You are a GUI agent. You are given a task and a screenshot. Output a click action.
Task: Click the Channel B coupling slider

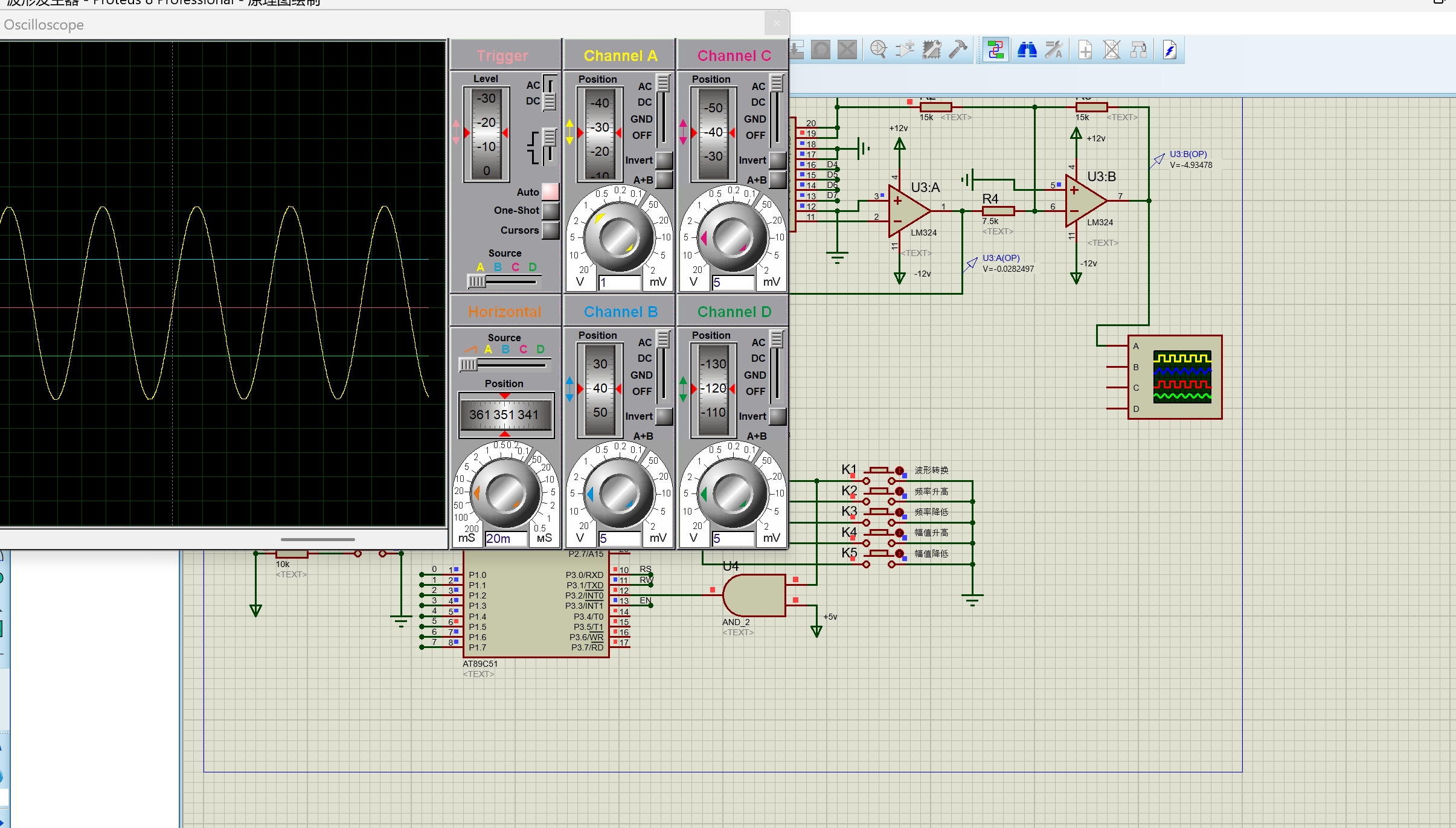coord(663,366)
